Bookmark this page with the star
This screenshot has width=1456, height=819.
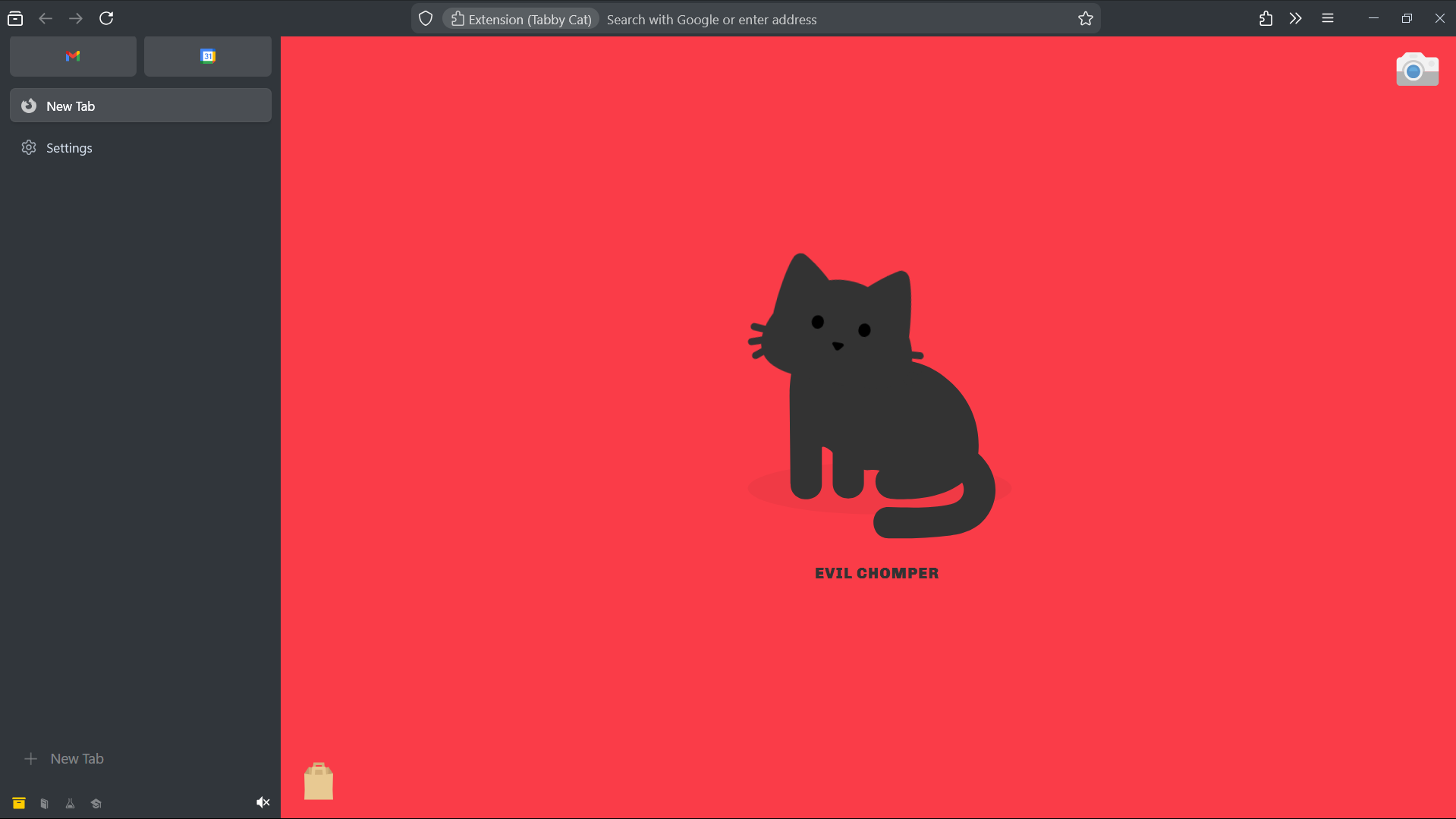(1085, 19)
